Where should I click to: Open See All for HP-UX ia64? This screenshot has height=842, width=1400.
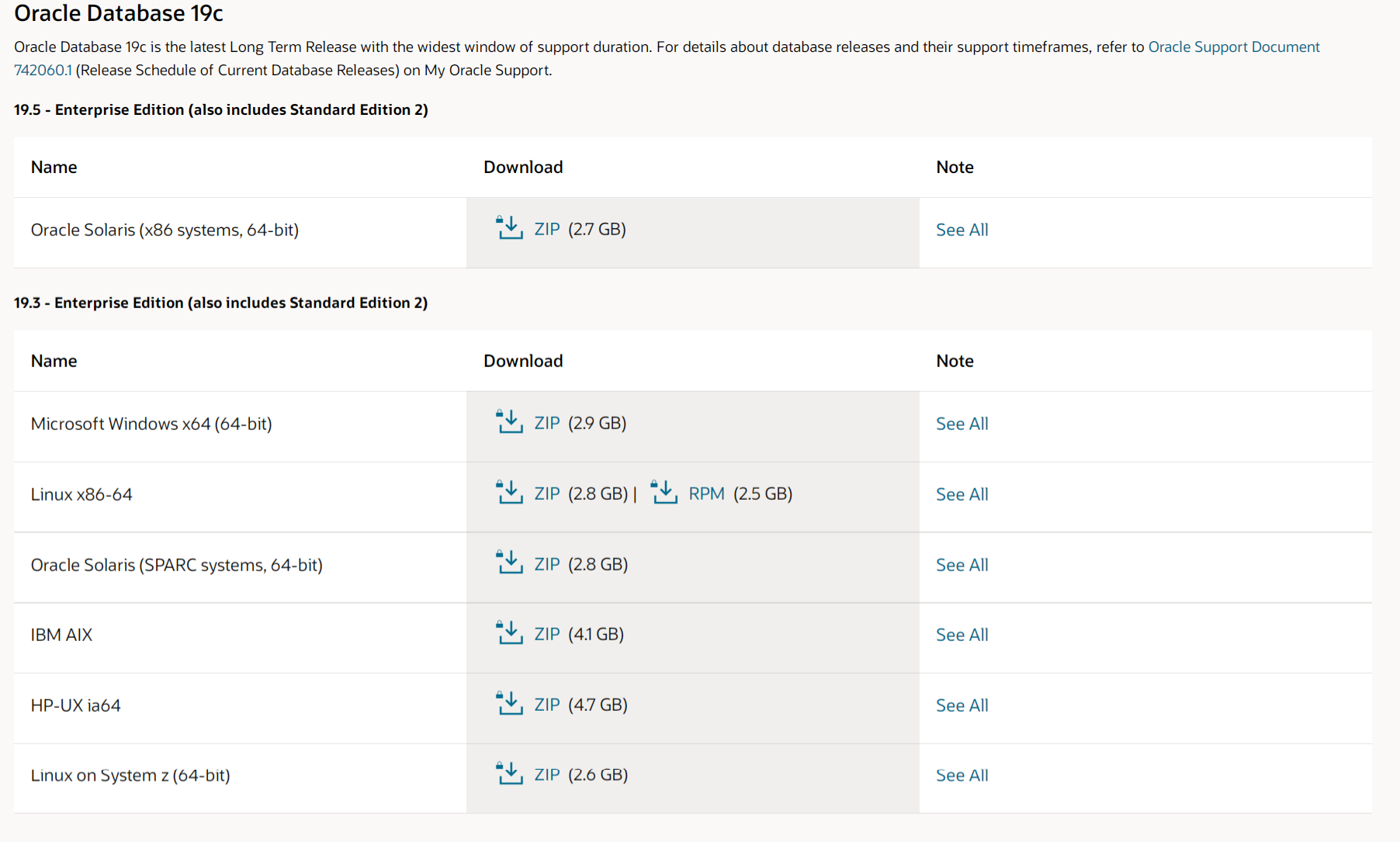tap(962, 705)
